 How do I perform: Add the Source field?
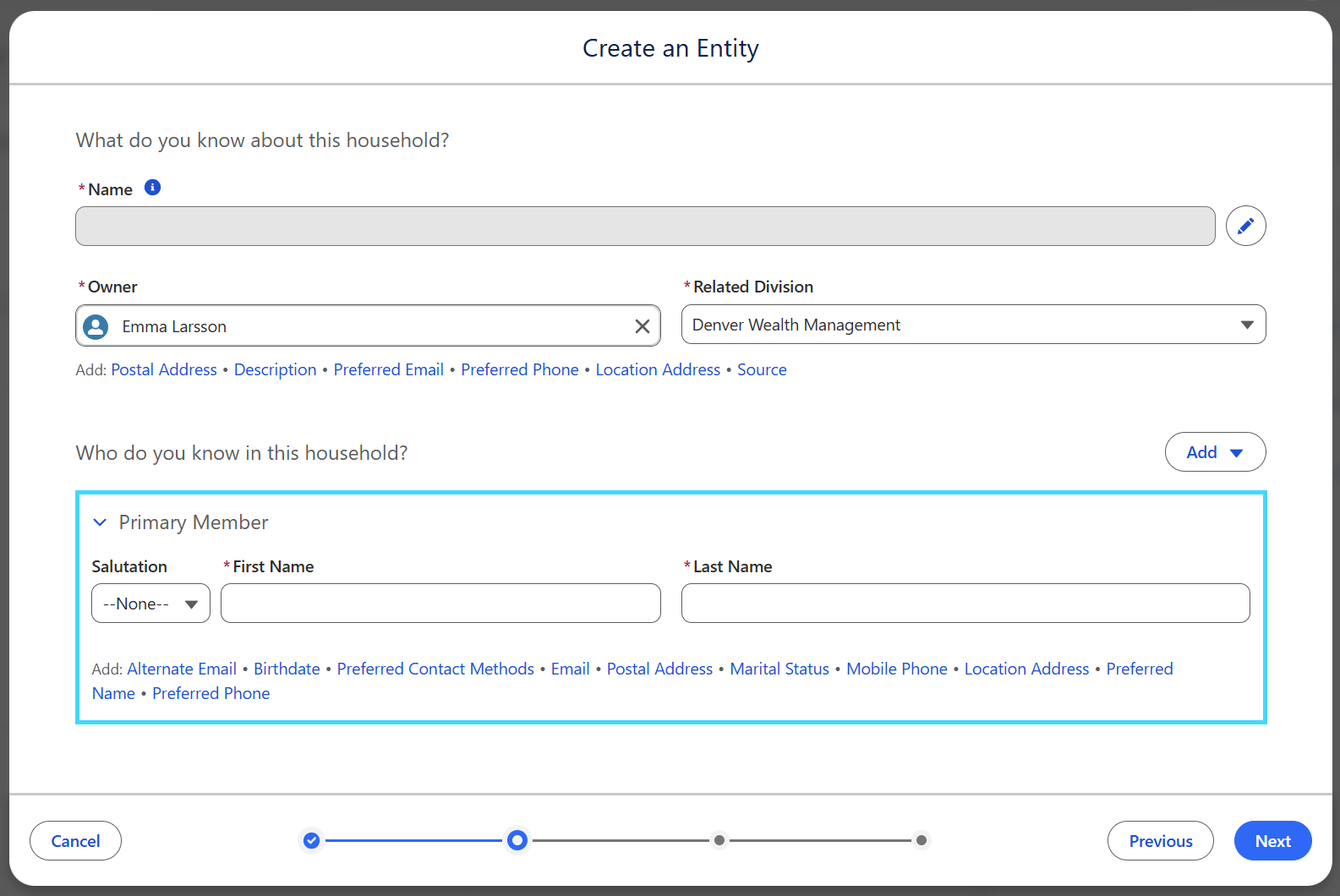(762, 369)
